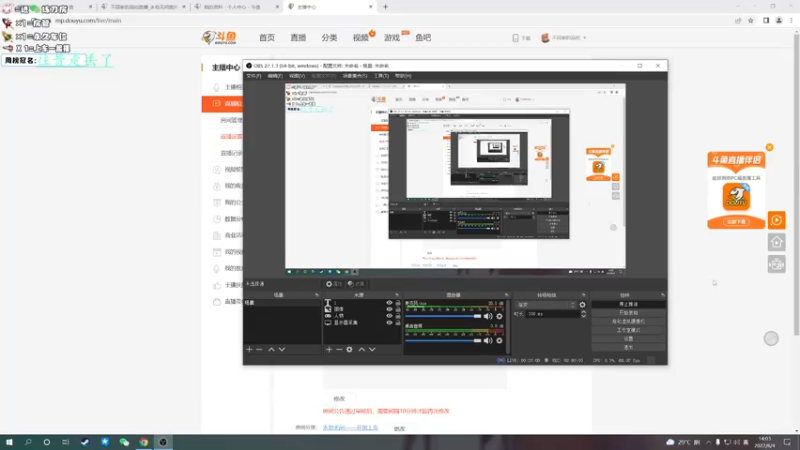Toggle lock on 显示器采集 source
Image resolution: width=800 pixels, height=450 pixels.
coord(398,322)
